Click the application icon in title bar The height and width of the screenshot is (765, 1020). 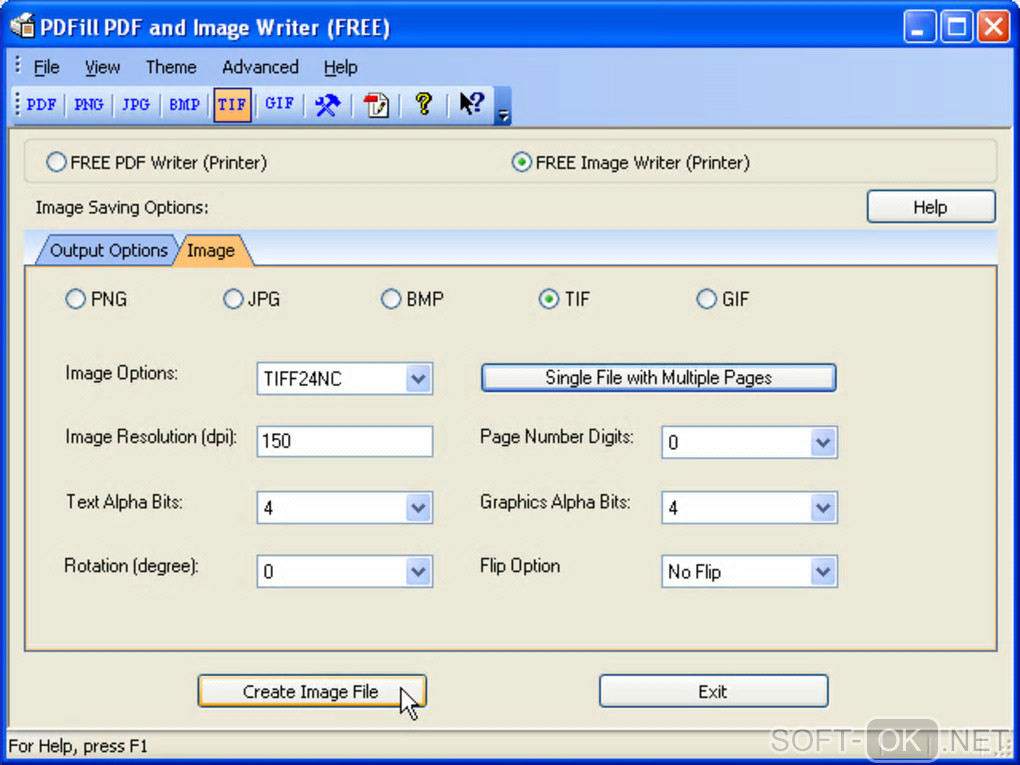point(22,26)
